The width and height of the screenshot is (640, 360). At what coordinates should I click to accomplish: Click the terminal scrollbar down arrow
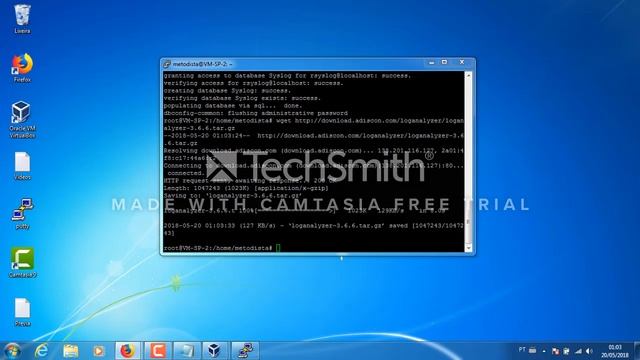[468, 248]
